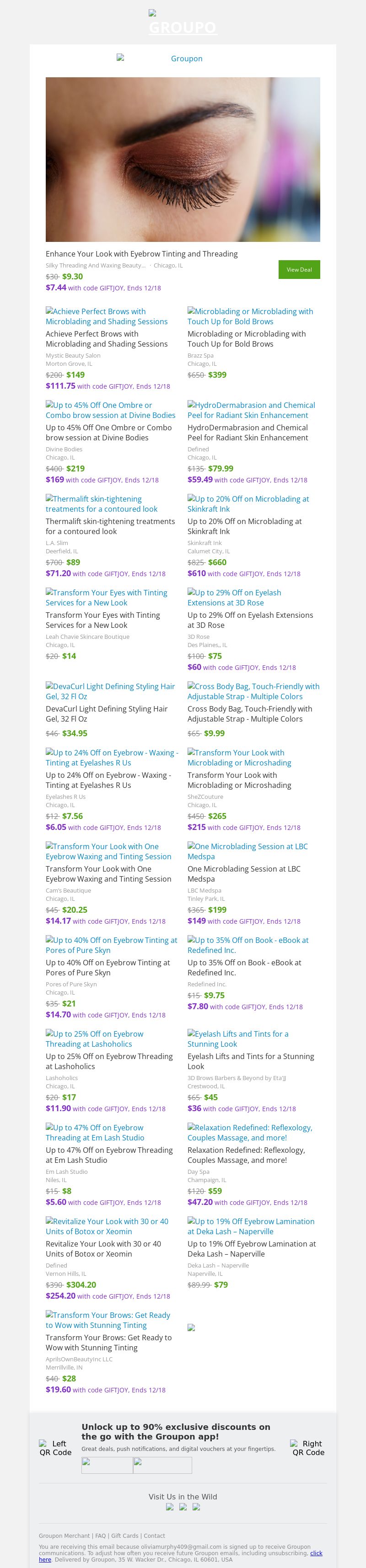The height and width of the screenshot is (1568, 366).
Task: Open the Groupon Merchant footer link
Action: click(x=64, y=1536)
